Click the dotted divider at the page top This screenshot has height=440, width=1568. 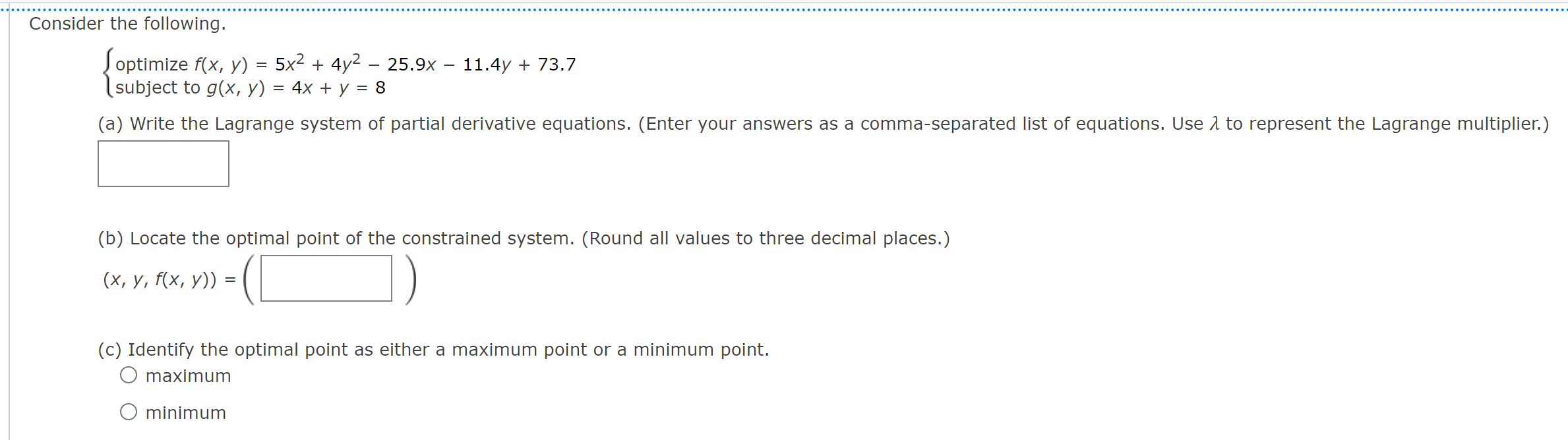click(784, 7)
